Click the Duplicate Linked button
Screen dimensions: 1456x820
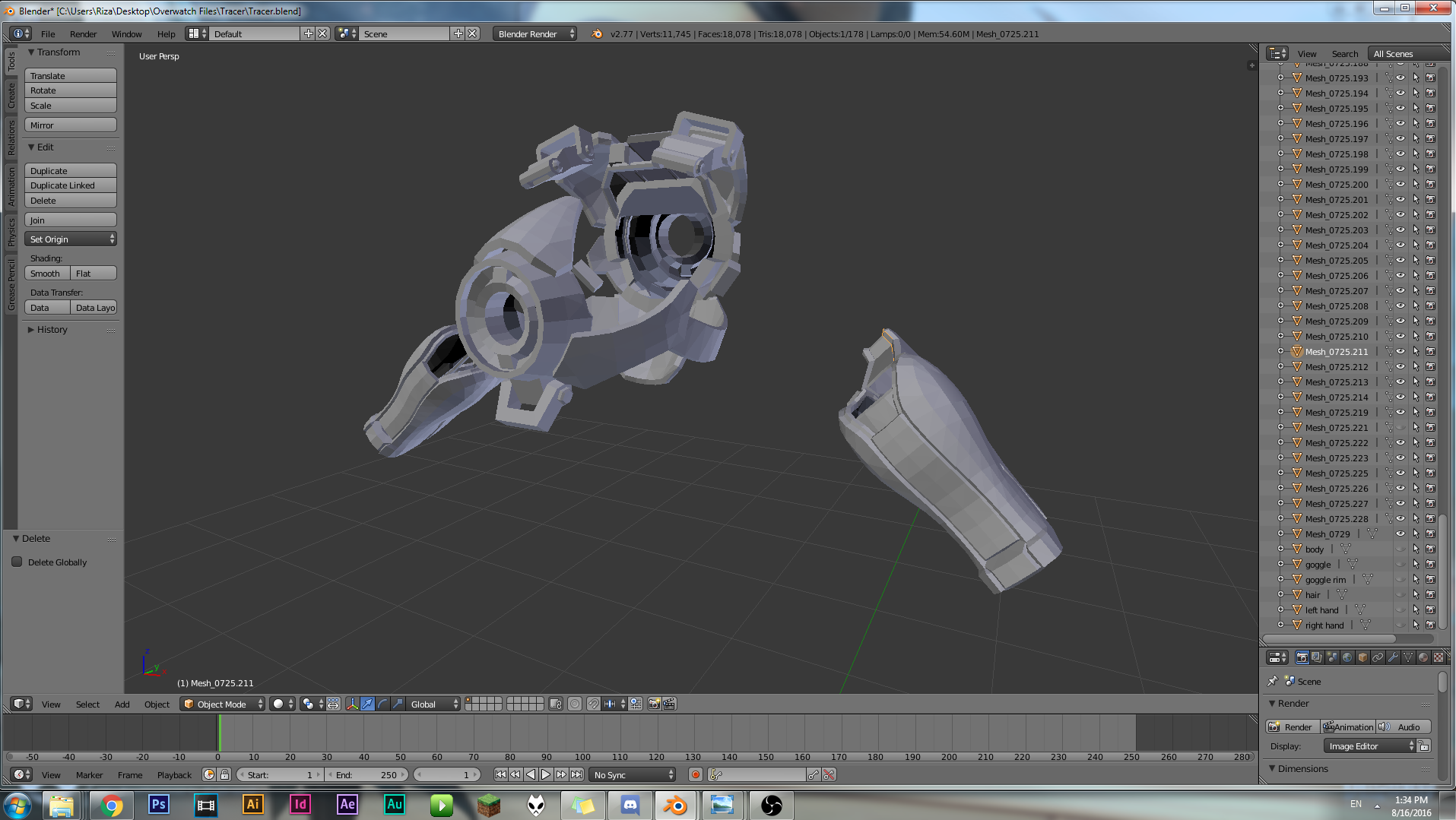(71, 185)
